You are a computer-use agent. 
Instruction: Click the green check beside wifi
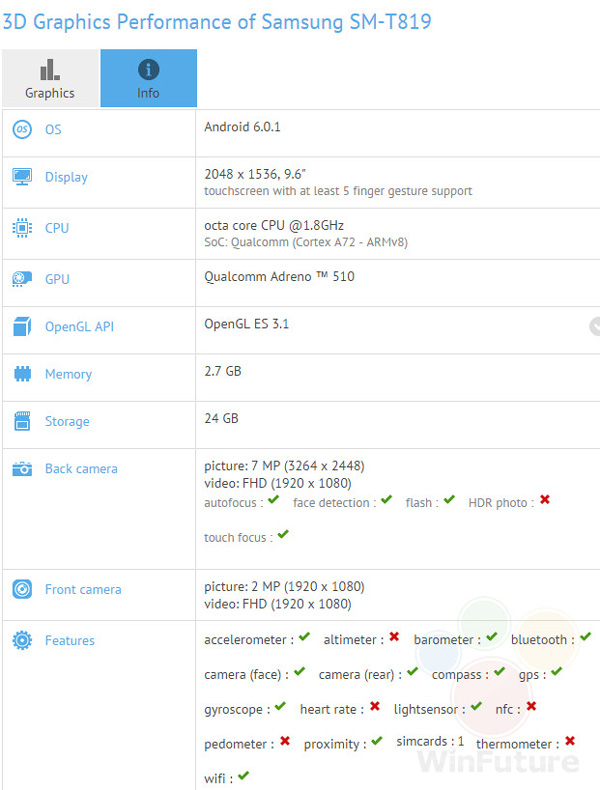(x=244, y=775)
